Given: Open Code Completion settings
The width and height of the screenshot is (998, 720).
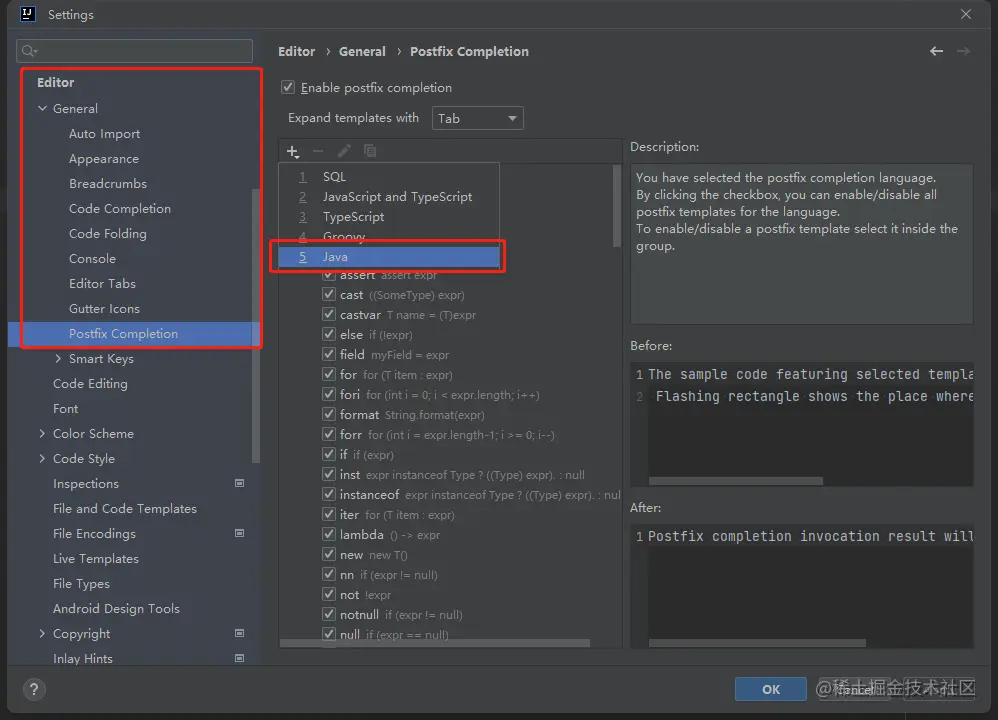Looking at the screenshot, I should (x=120, y=209).
